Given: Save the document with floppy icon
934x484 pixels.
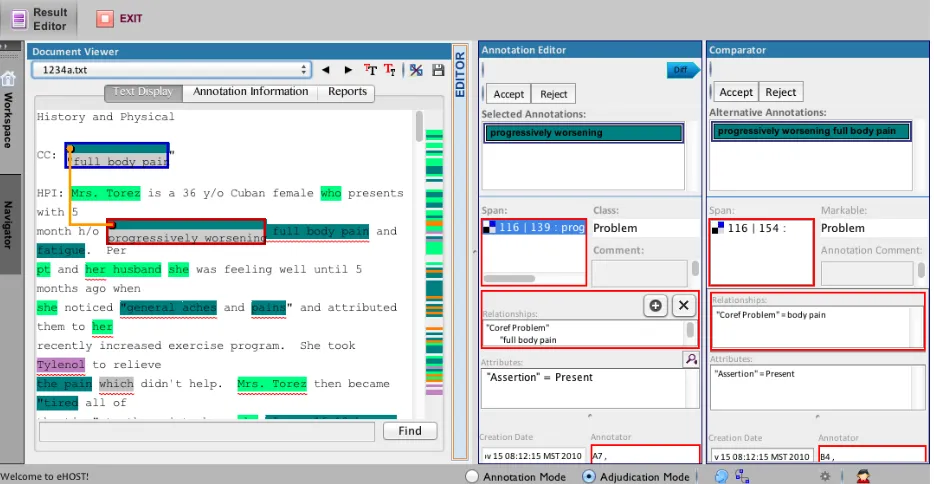Looking at the screenshot, I should [438, 70].
